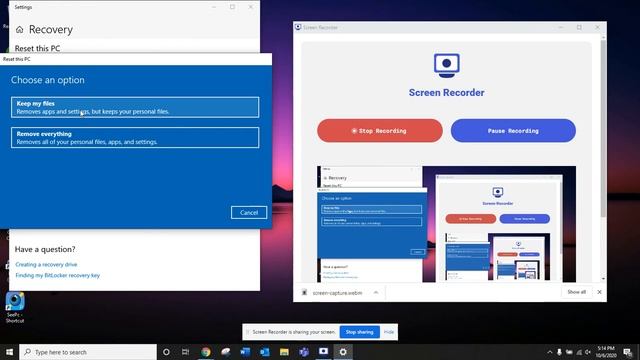Open the Creating a recovery drive link
Viewport: 640px width, 360px height.
point(46,264)
